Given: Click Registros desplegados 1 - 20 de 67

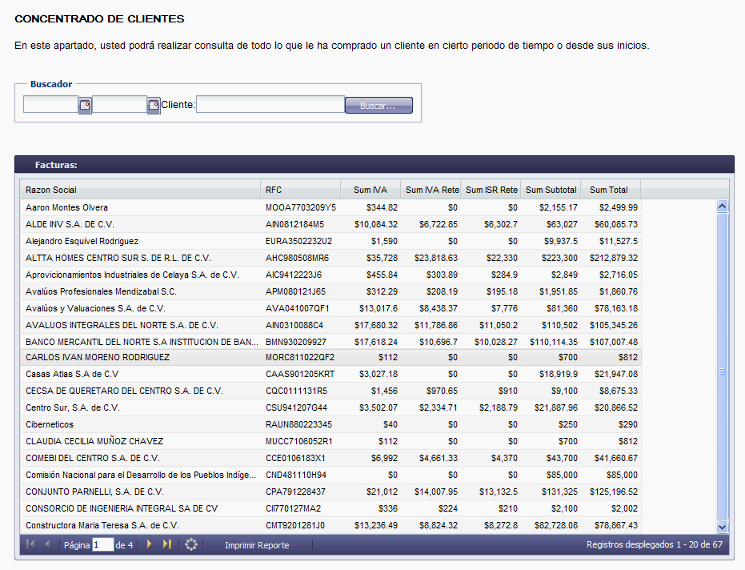Looking at the screenshot, I should pos(654,544).
